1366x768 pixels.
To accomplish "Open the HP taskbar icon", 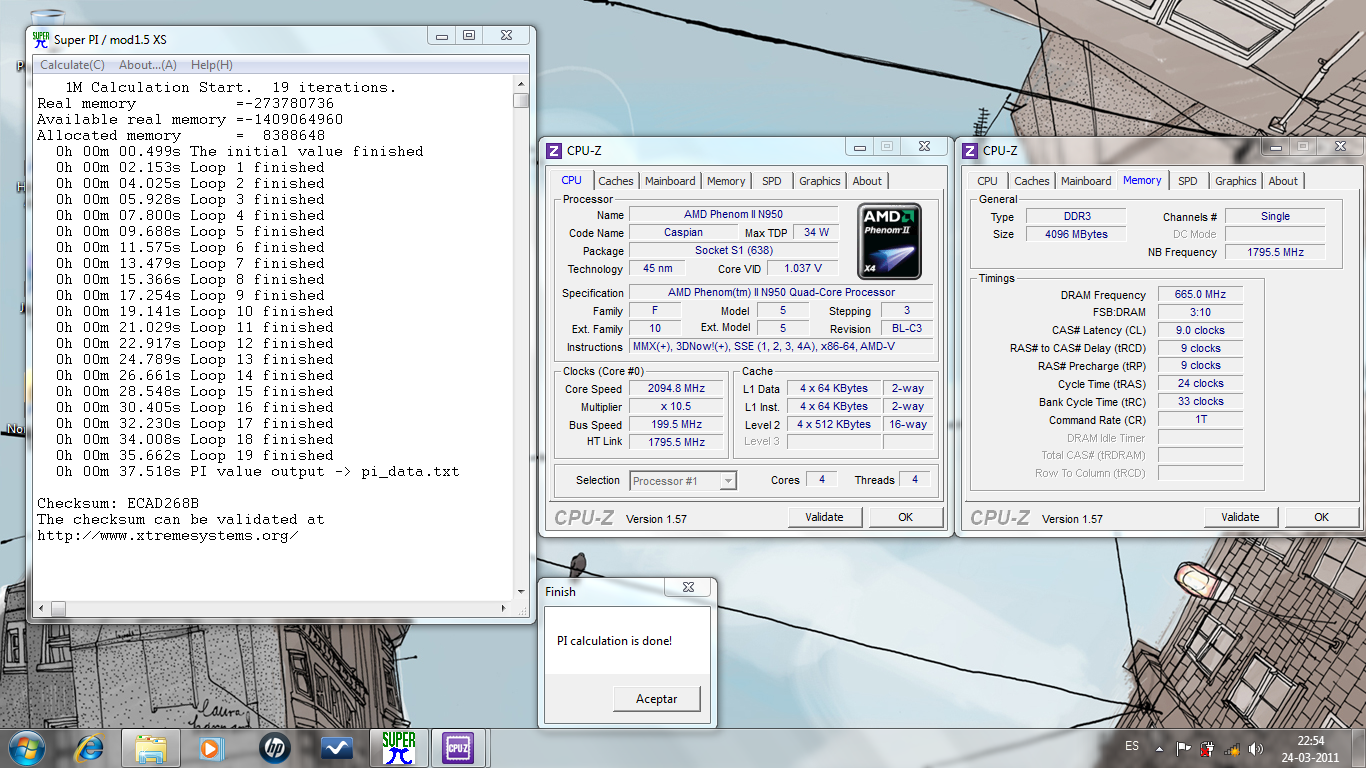I will (274, 748).
